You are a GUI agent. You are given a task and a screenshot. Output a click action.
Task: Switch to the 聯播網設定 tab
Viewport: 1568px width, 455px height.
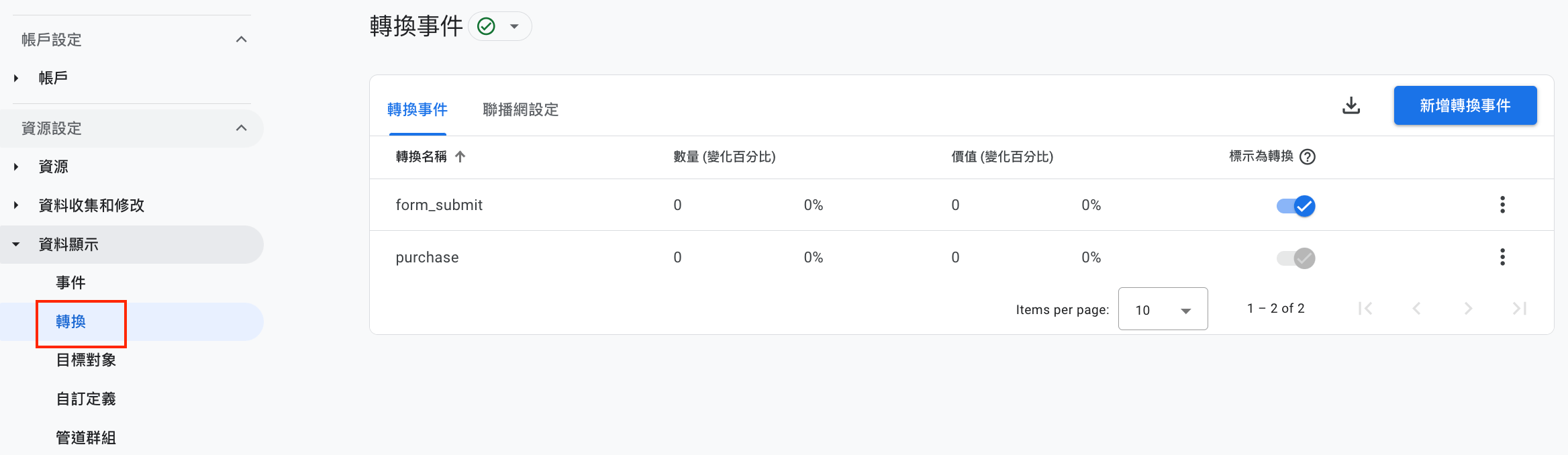pos(521,109)
